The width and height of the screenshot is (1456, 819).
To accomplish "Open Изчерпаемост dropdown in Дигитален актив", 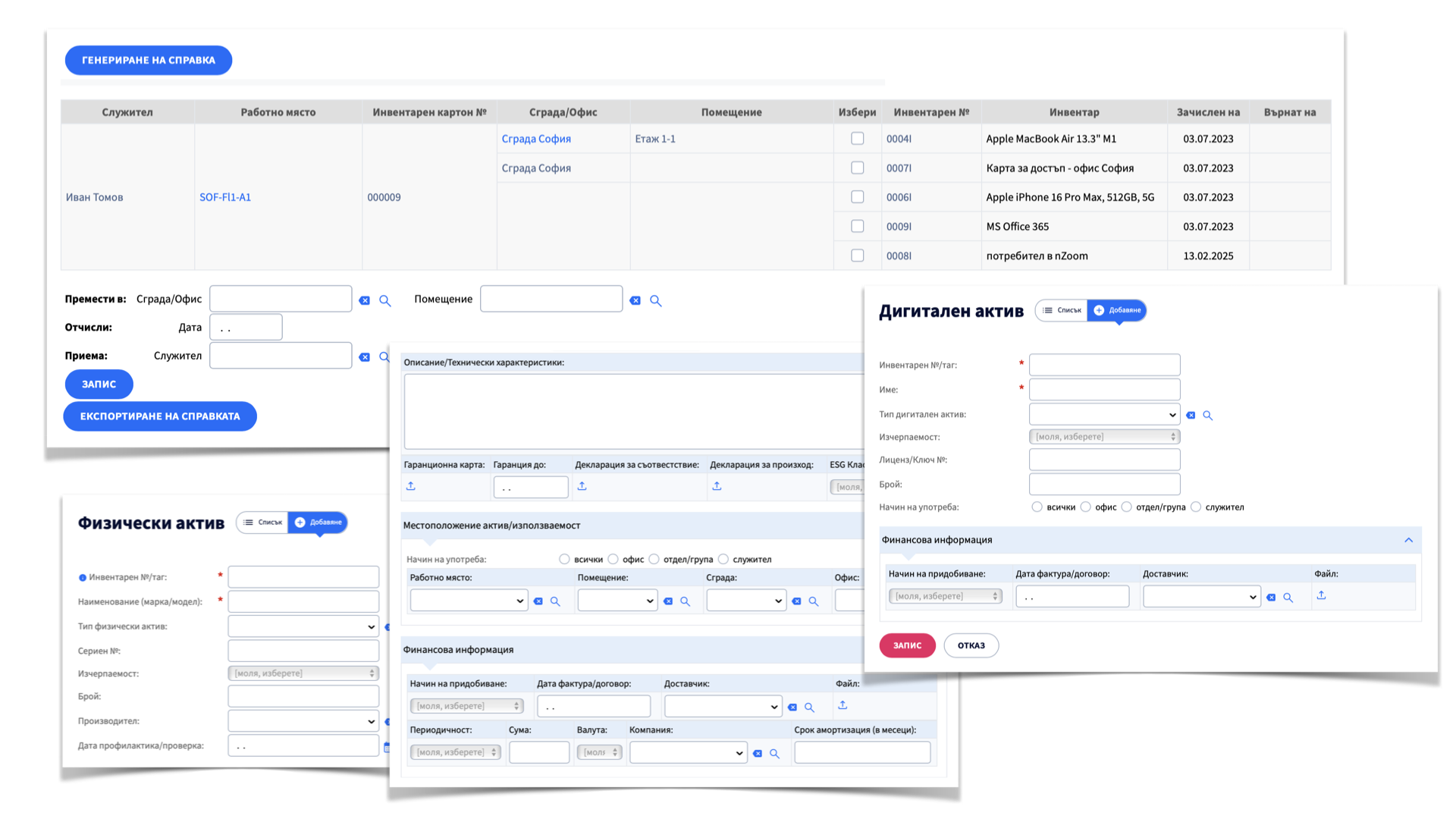I will [x=1104, y=437].
